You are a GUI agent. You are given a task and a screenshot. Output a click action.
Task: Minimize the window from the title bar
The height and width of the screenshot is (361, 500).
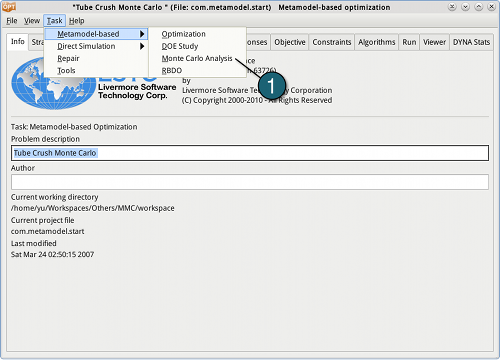[465, 7]
